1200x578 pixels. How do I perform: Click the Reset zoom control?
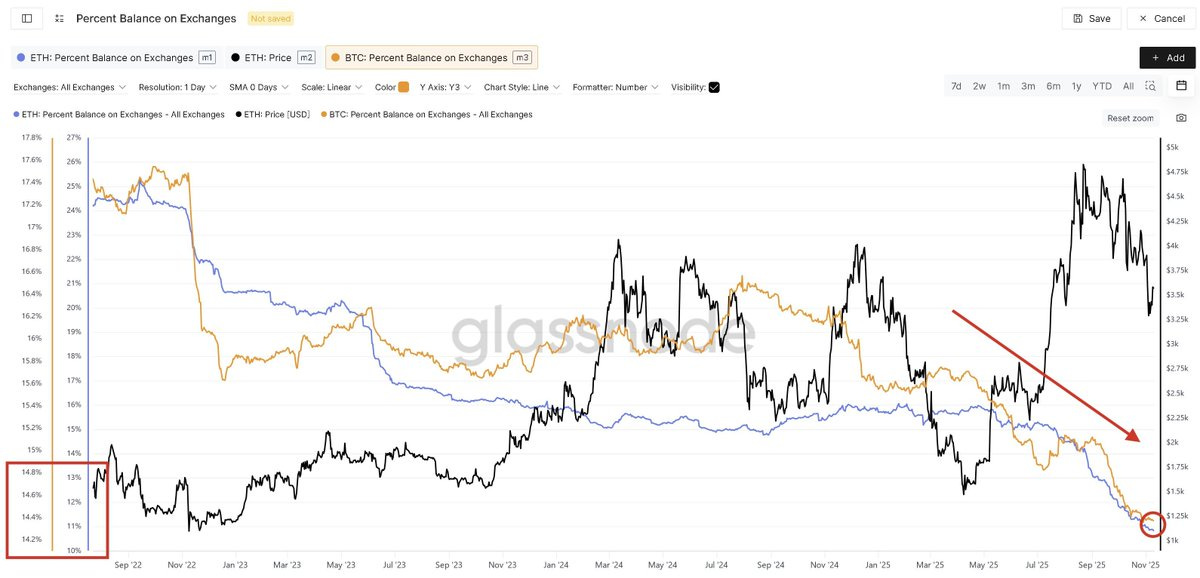click(x=1129, y=118)
